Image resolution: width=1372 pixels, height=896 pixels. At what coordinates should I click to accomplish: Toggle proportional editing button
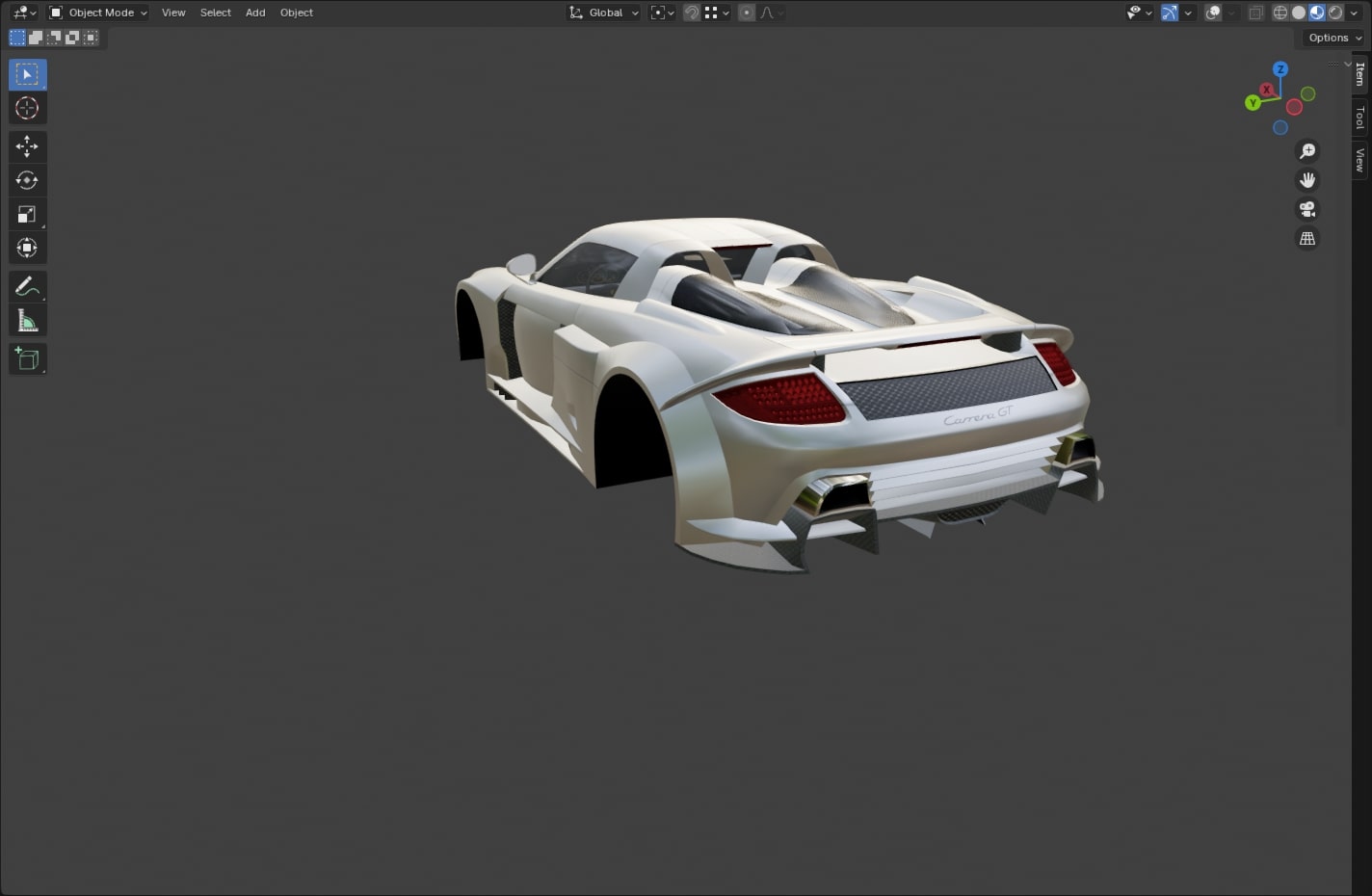[x=747, y=13]
